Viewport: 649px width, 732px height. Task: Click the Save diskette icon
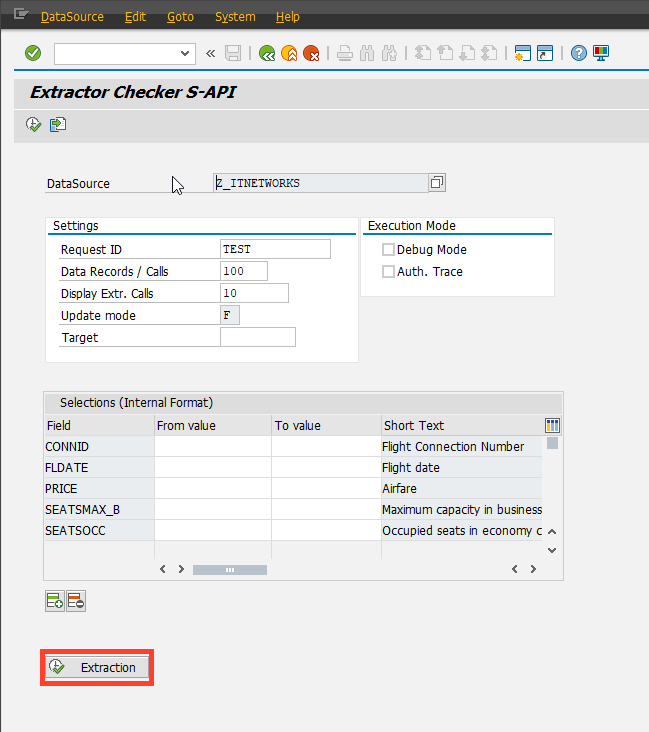click(233, 53)
